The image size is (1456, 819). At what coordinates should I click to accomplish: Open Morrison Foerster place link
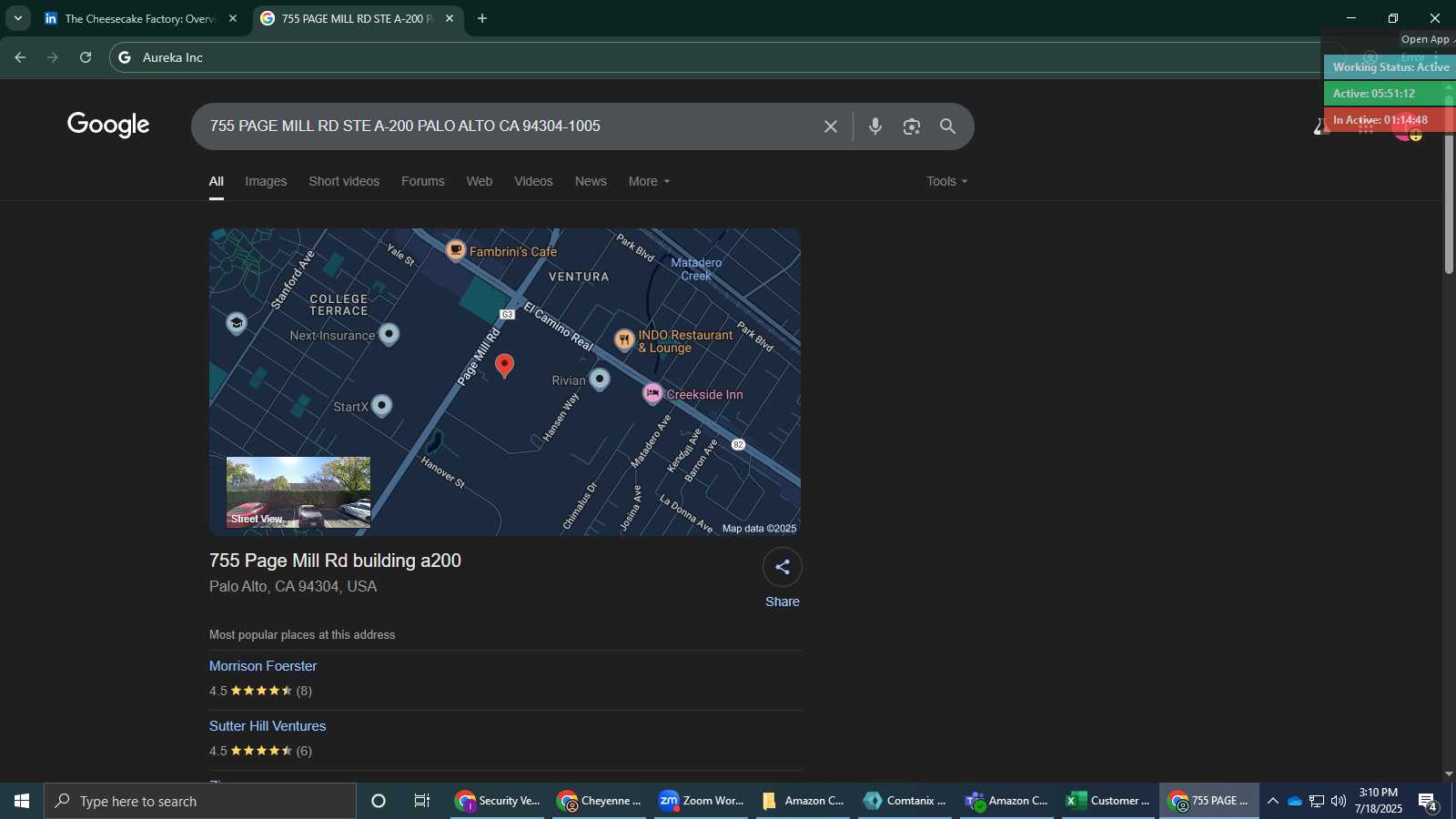[x=263, y=666]
